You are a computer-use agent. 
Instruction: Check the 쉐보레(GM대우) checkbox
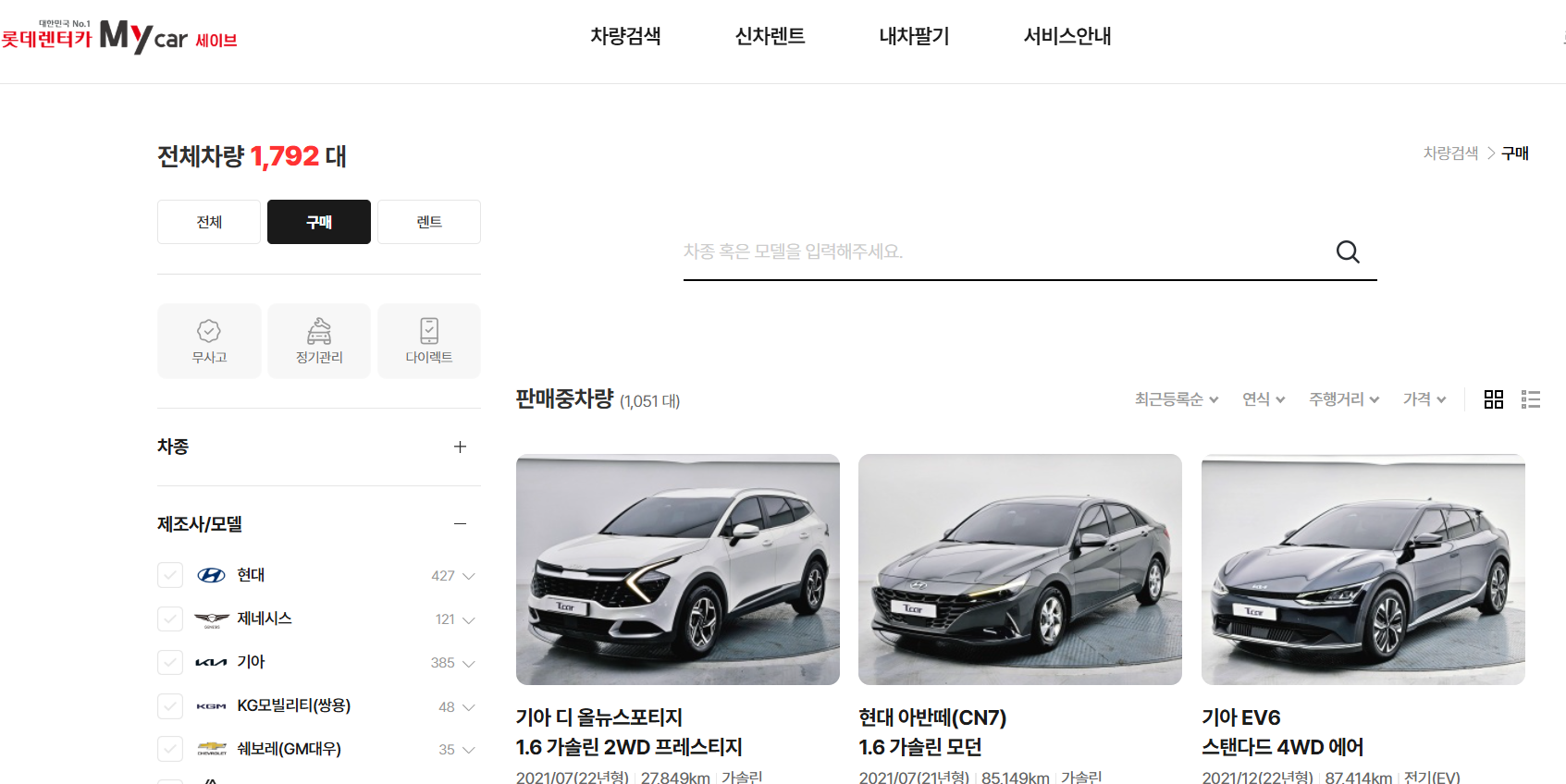(x=170, y=749)
